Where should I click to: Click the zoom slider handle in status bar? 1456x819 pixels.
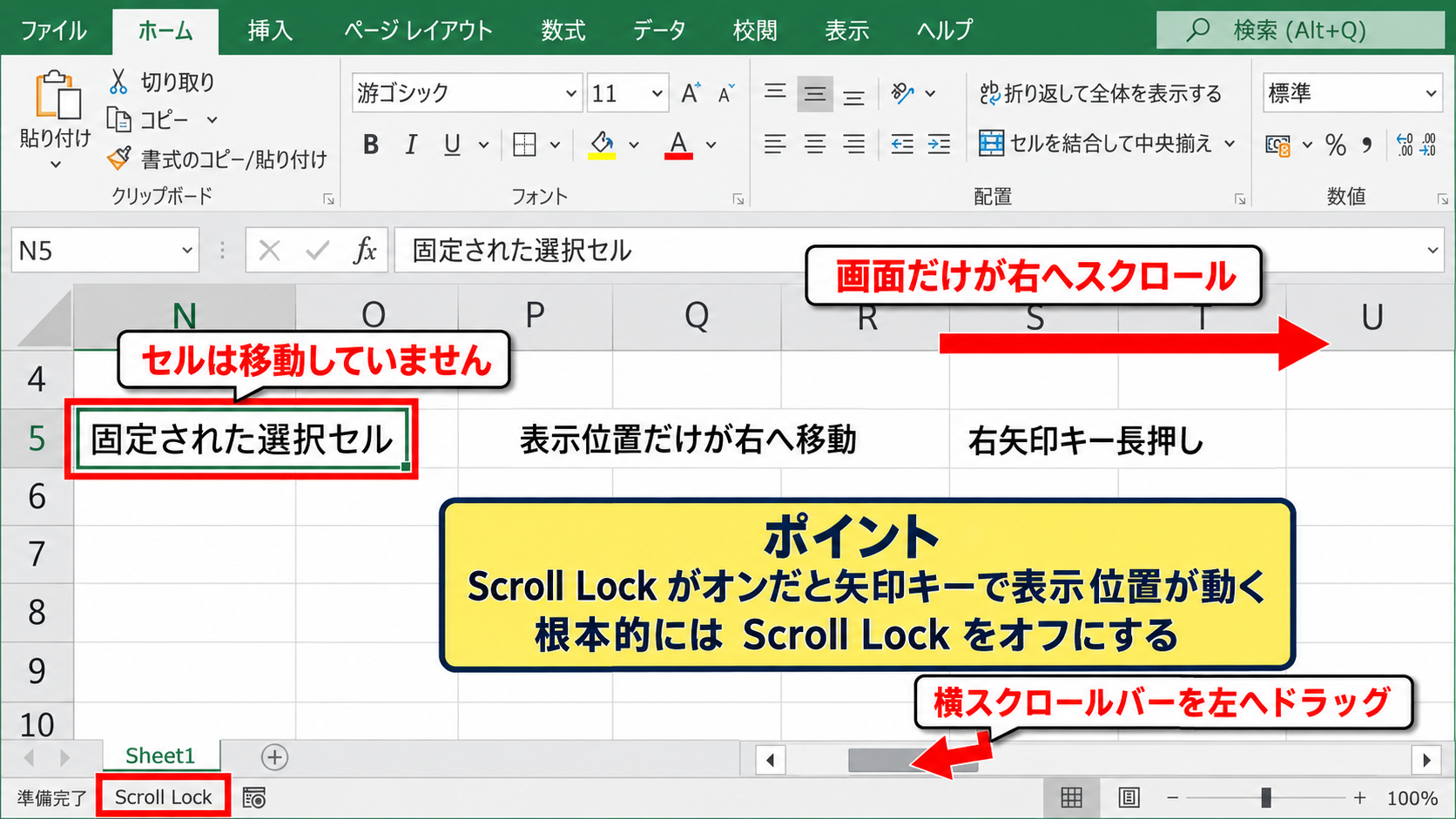click(x=1266, y=797)
